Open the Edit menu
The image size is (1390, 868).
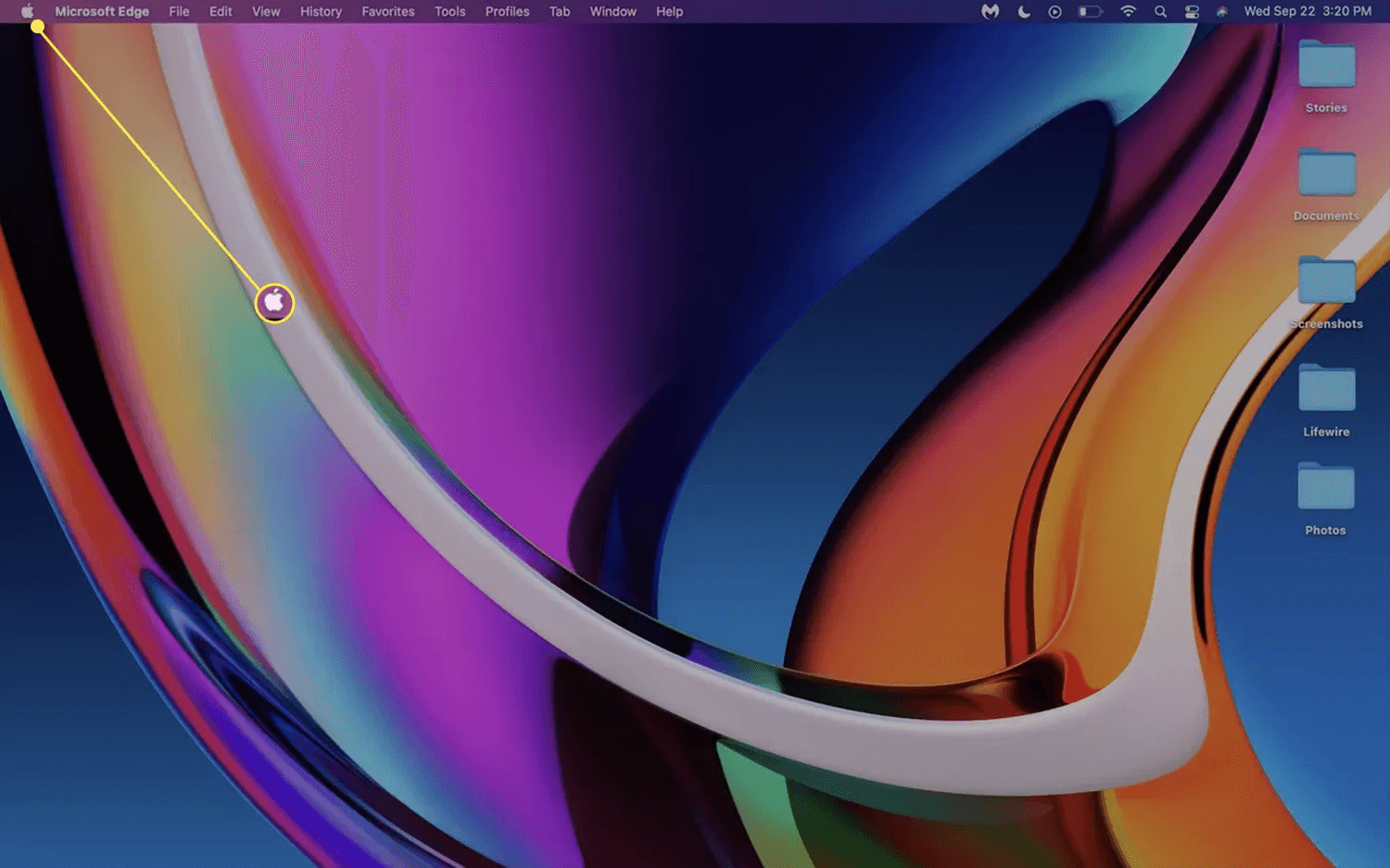click(221, 11)
